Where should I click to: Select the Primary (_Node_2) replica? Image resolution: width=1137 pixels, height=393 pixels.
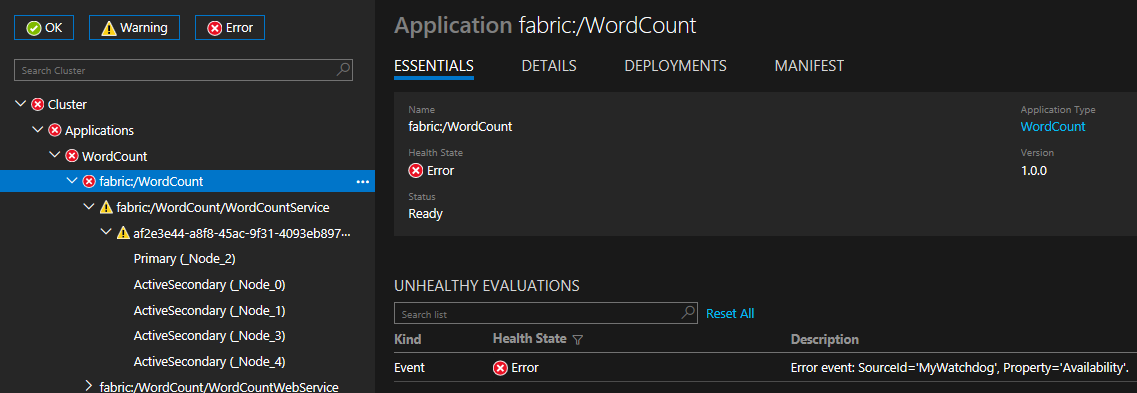pyautogui.click(x=185, y=259)
